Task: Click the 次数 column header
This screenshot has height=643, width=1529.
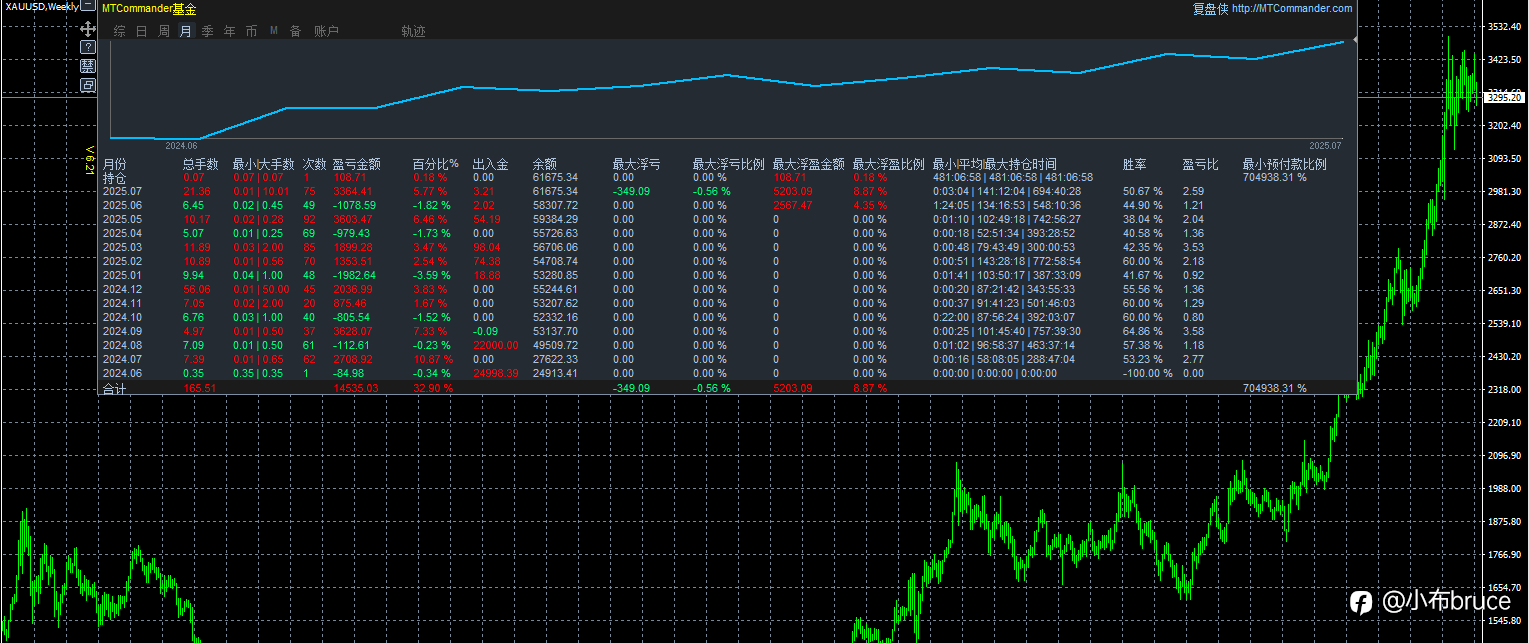Action: click(315, 164)
